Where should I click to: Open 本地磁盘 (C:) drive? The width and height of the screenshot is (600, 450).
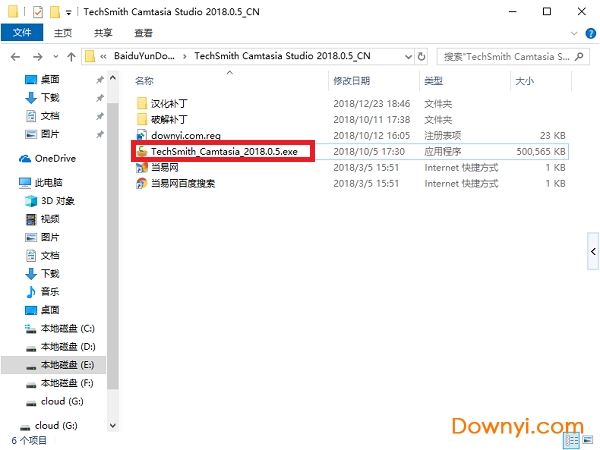pyautogui.click(x=67, y=328)
